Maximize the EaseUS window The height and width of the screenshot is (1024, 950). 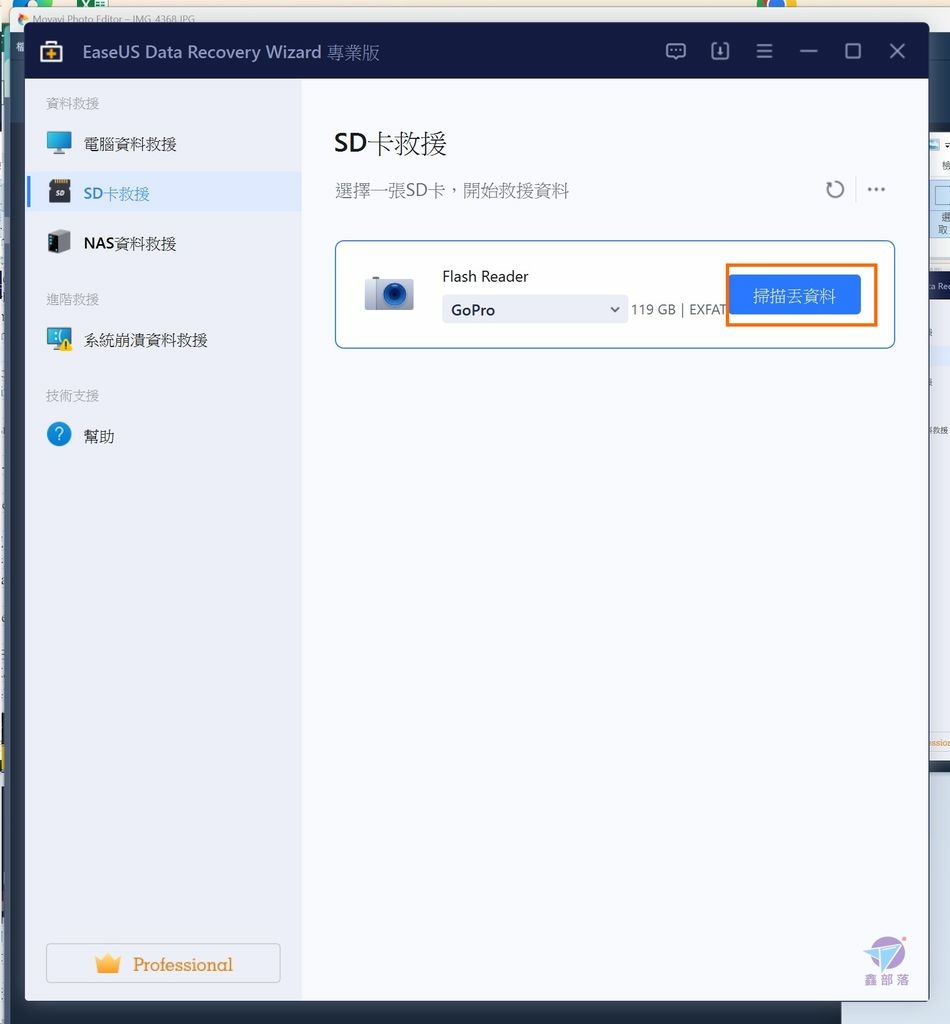tap(853, 51)
